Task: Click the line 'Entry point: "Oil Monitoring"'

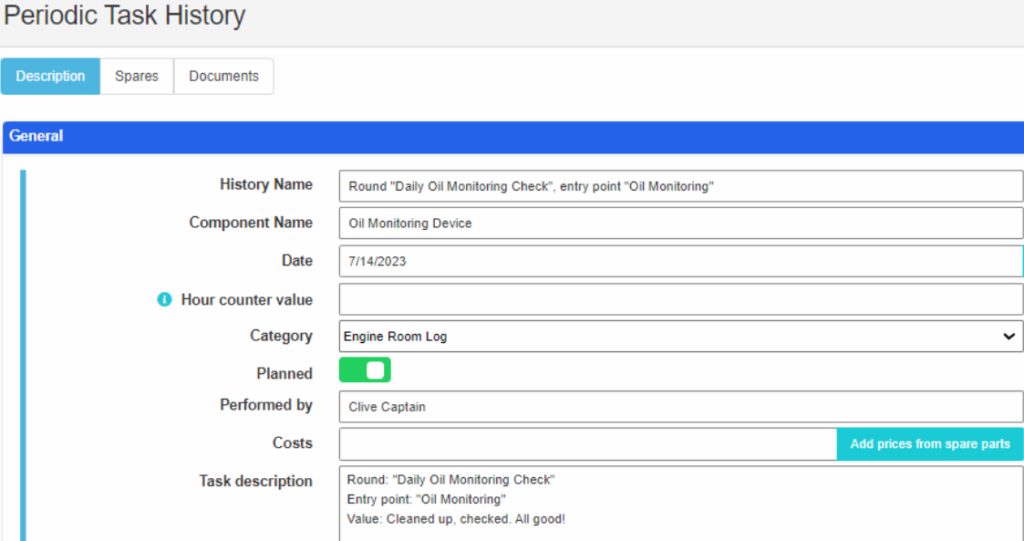Action: 426,500
